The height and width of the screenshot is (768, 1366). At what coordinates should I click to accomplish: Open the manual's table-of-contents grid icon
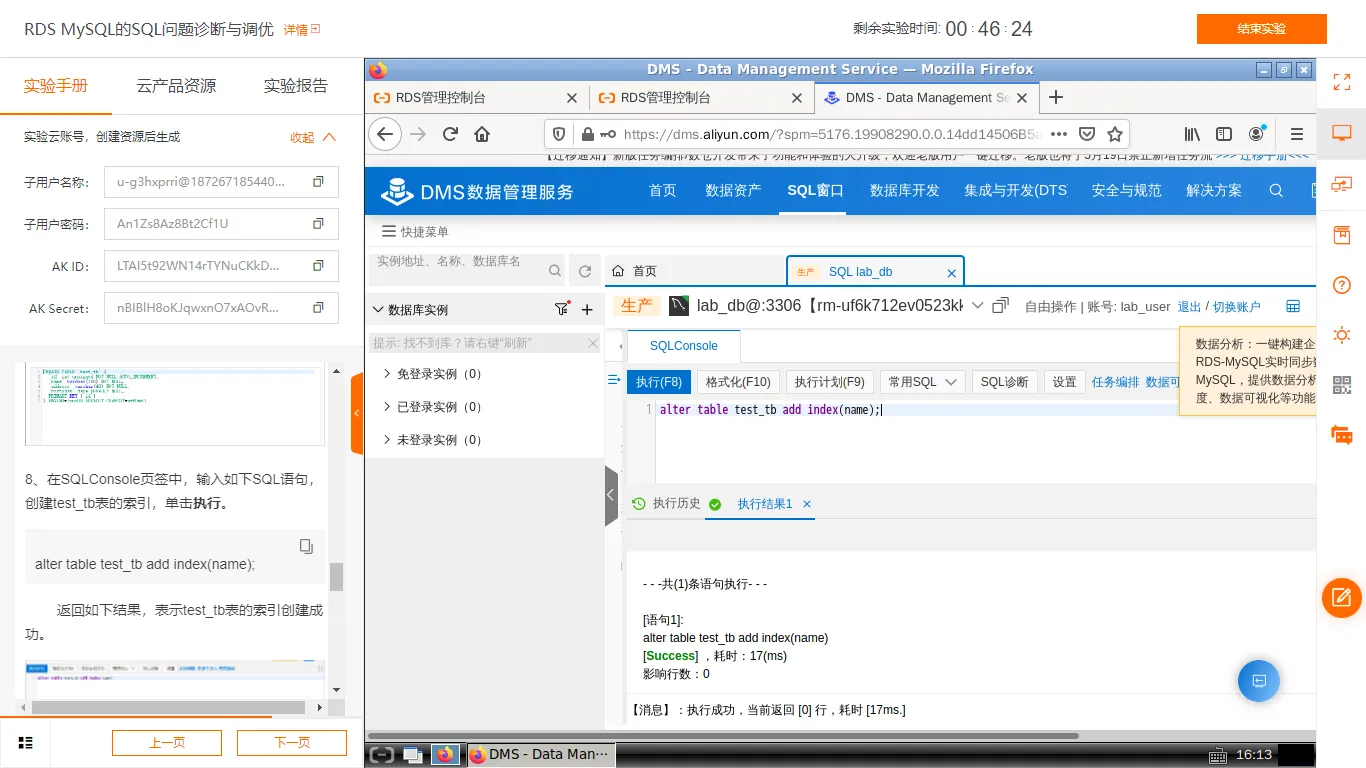click(x=26, y=742)
